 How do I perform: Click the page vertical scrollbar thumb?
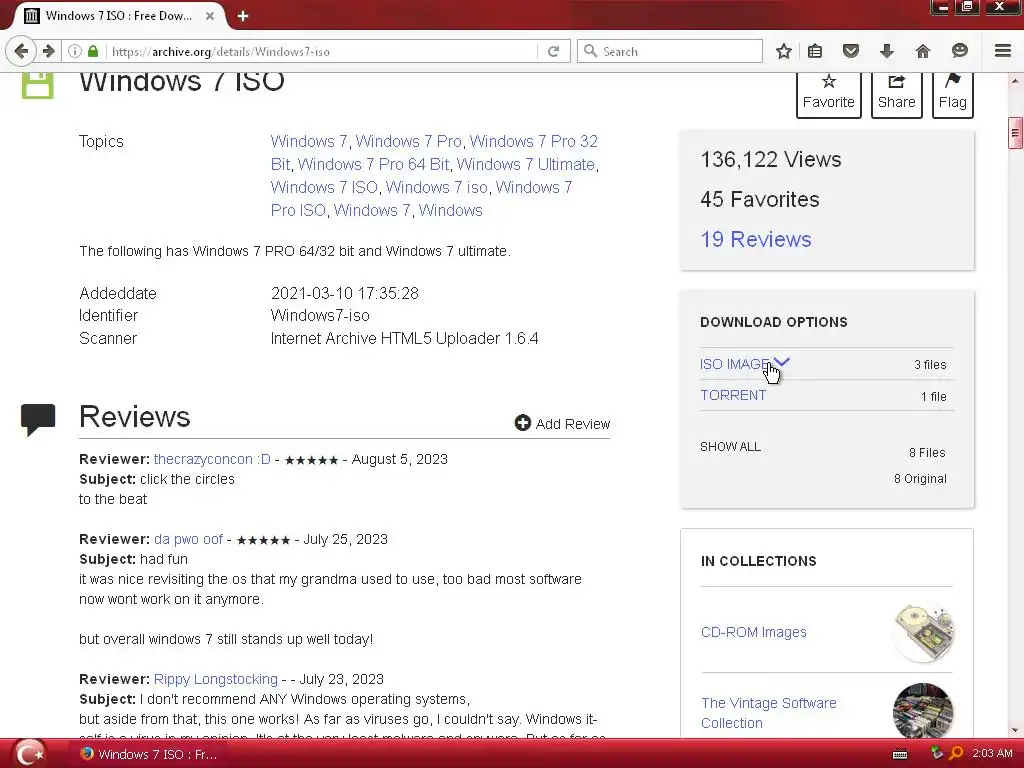pyautogui.click(x=1015, y=133)
